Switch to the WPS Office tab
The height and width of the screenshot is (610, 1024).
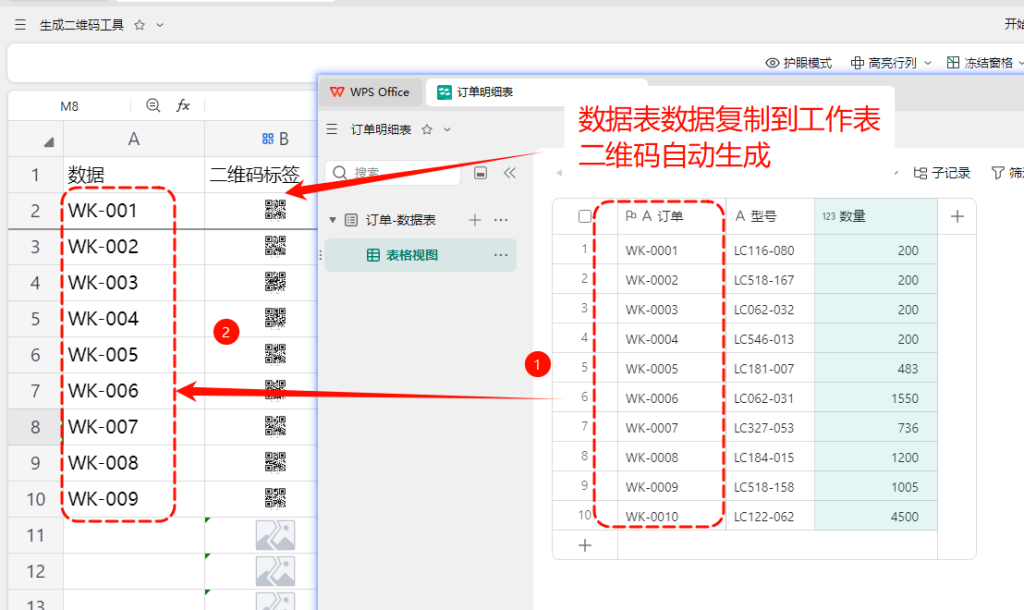(x=370, y=92)
